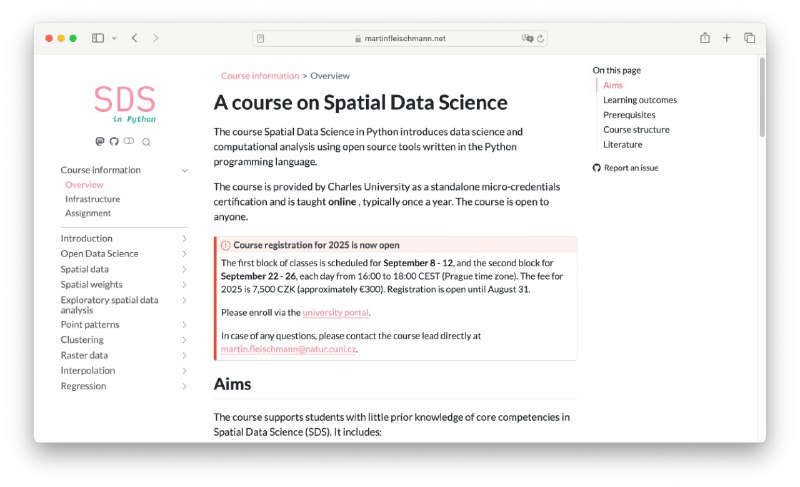
Task: Click the lock icon beside the URL
Action: pyautogui.click(x=358, y=39)
